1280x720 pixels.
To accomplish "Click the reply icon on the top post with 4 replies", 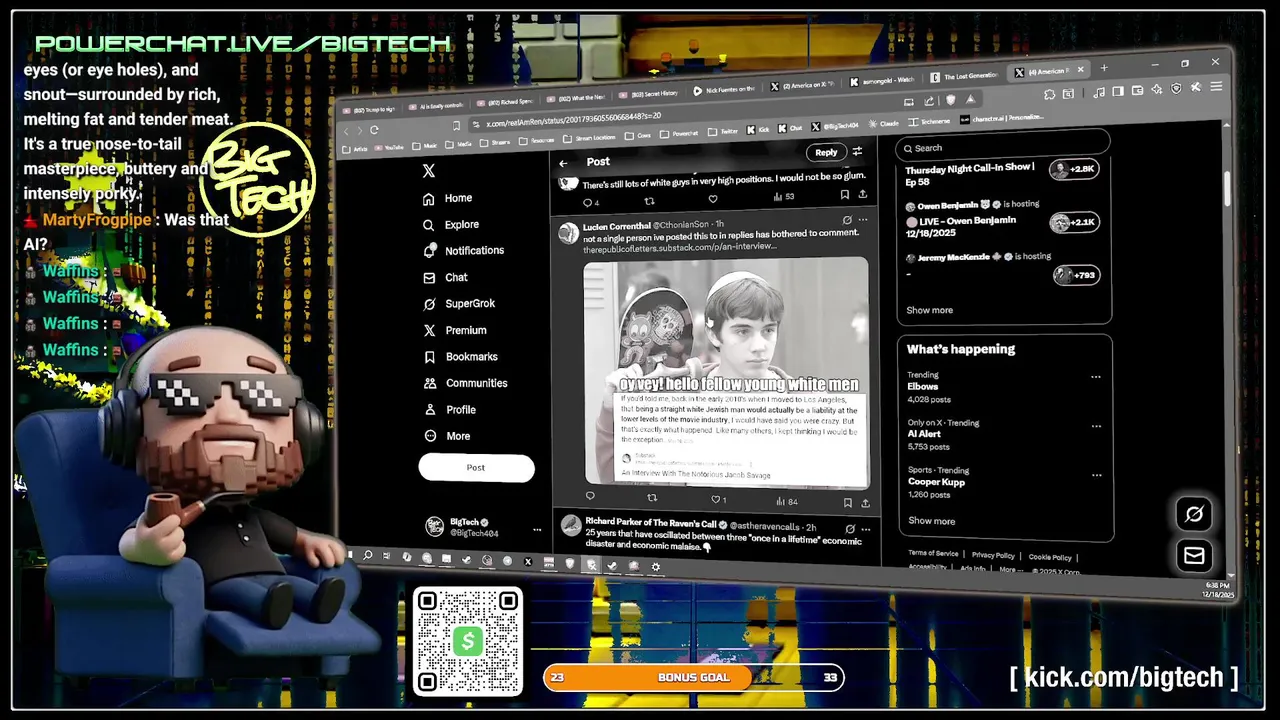I will pos(591,201).
